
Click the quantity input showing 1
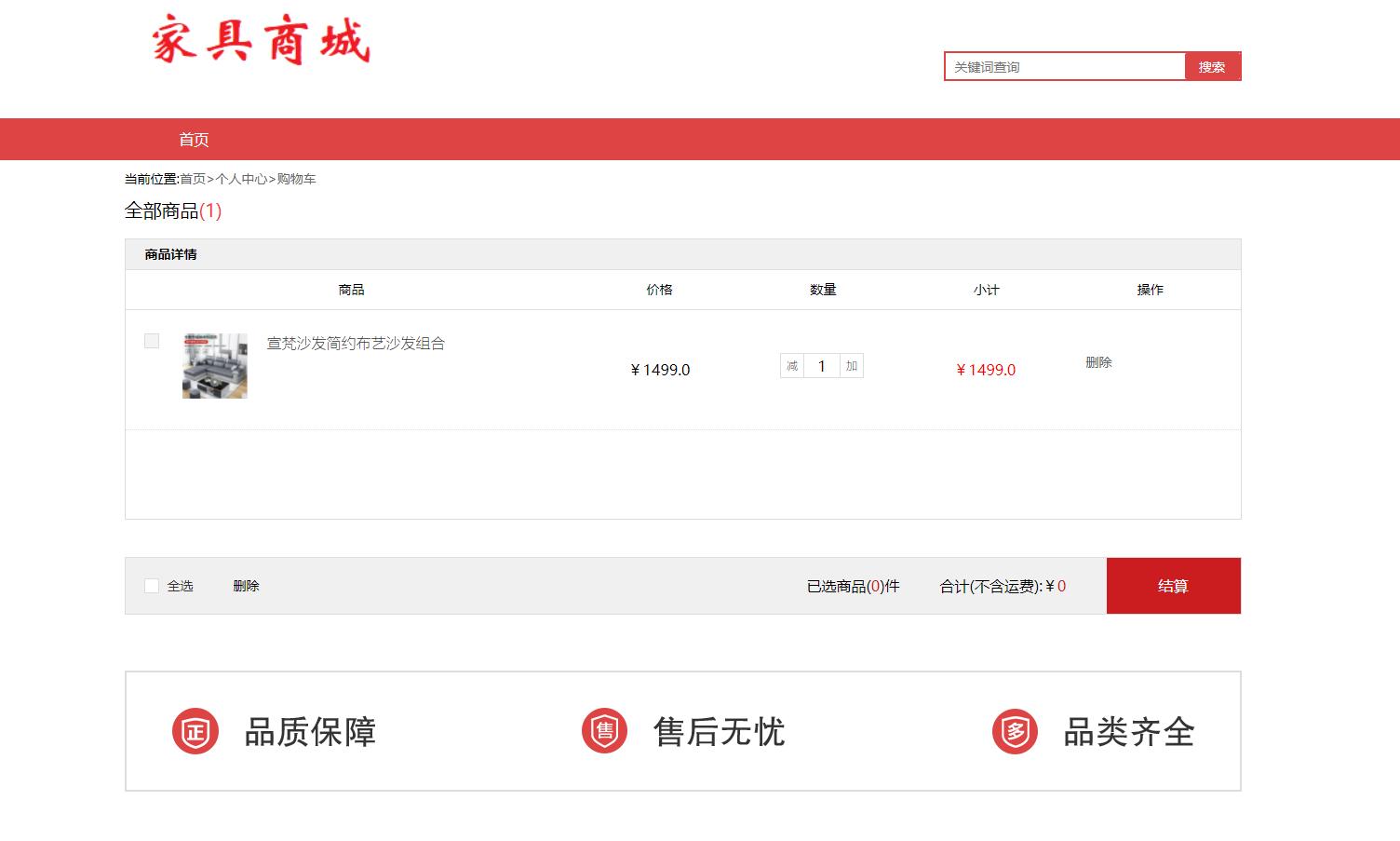pos(821,365)
